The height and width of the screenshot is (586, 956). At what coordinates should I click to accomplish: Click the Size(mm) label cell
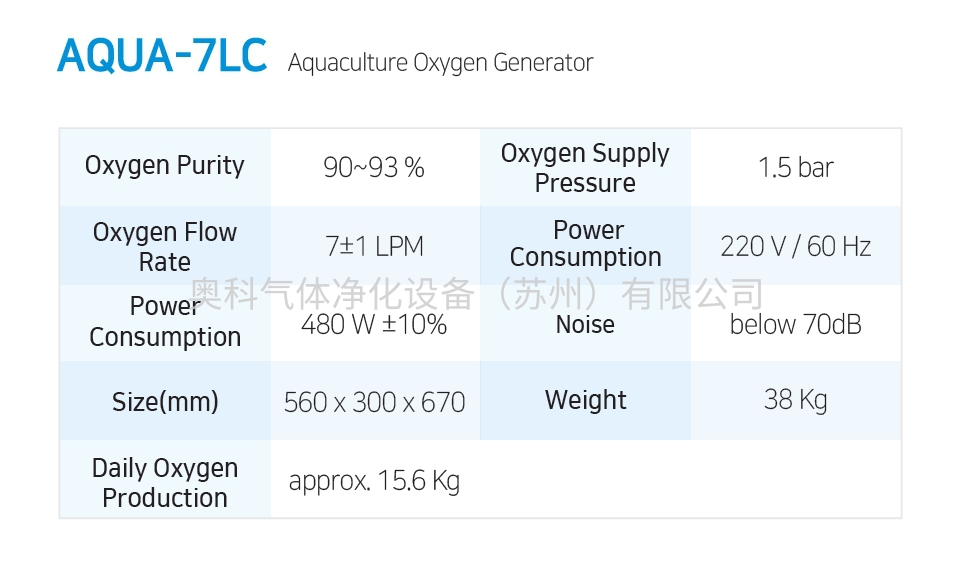[x=165, y=402]
